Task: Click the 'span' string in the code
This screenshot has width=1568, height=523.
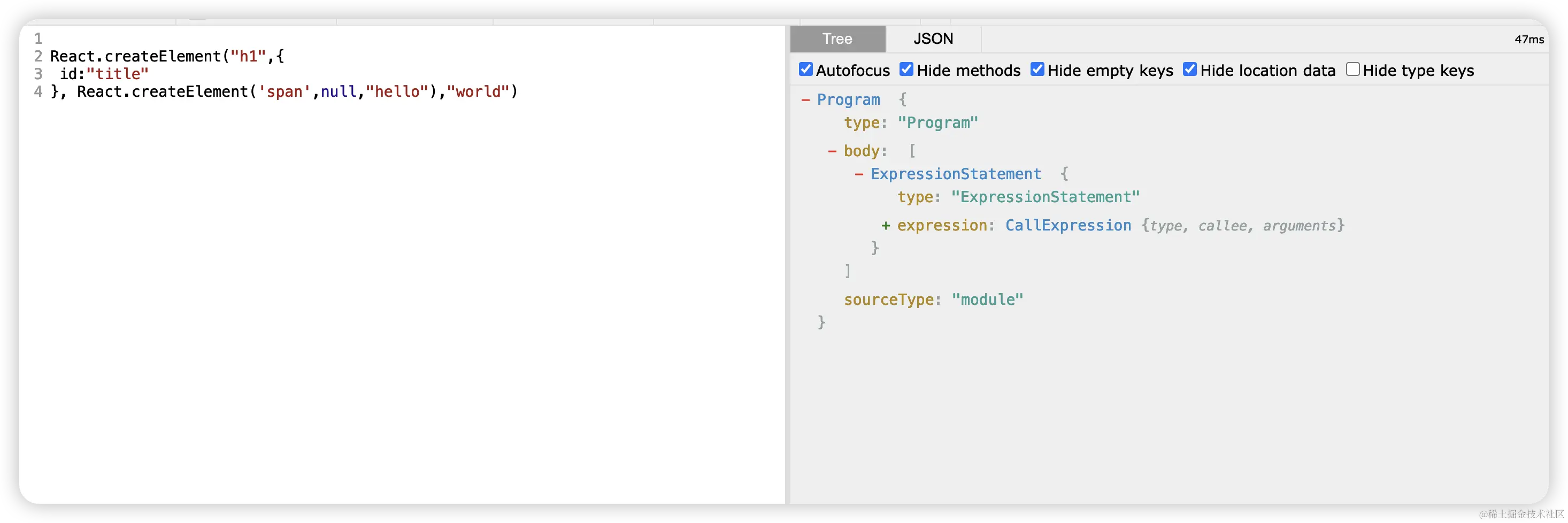Action: tap(285, 92)
